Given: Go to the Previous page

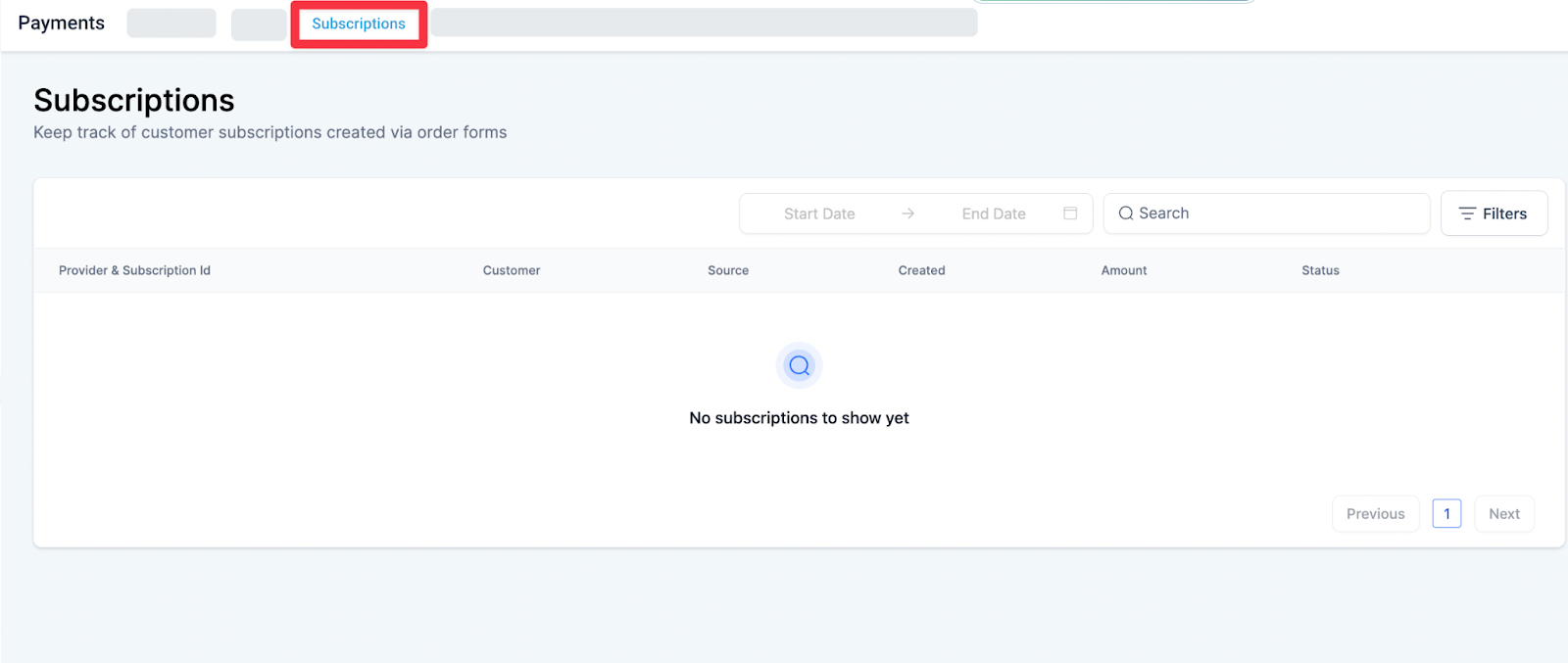Looking at the screenshot, I should point(1375,514).
